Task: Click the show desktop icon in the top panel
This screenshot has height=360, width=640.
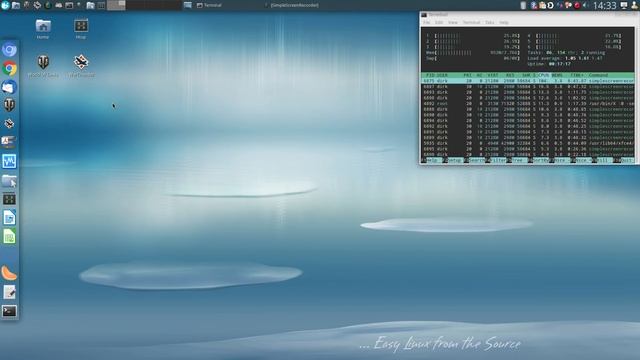Action: [187, 5]
